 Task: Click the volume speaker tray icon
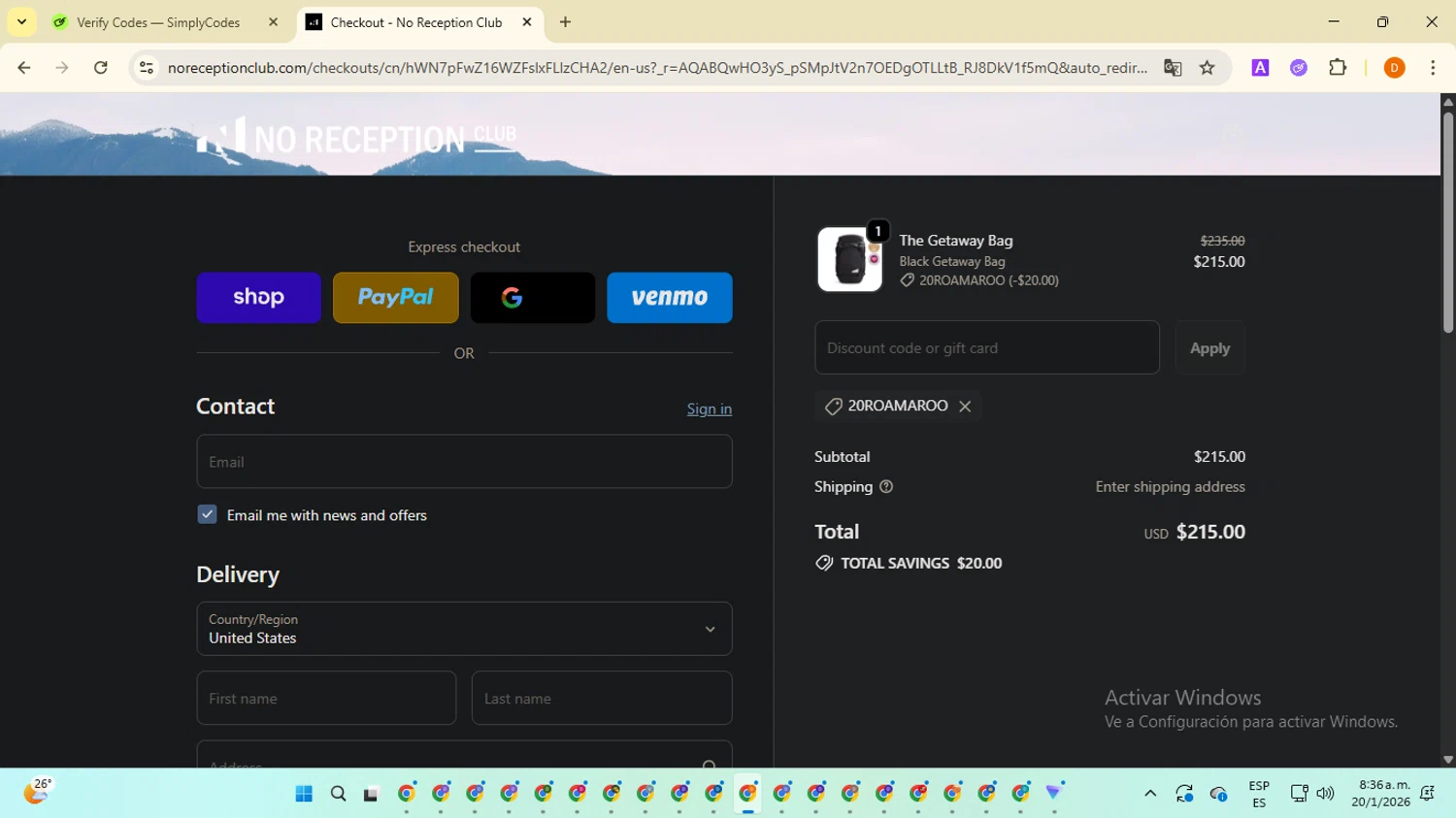click(x=1325, y=794)
